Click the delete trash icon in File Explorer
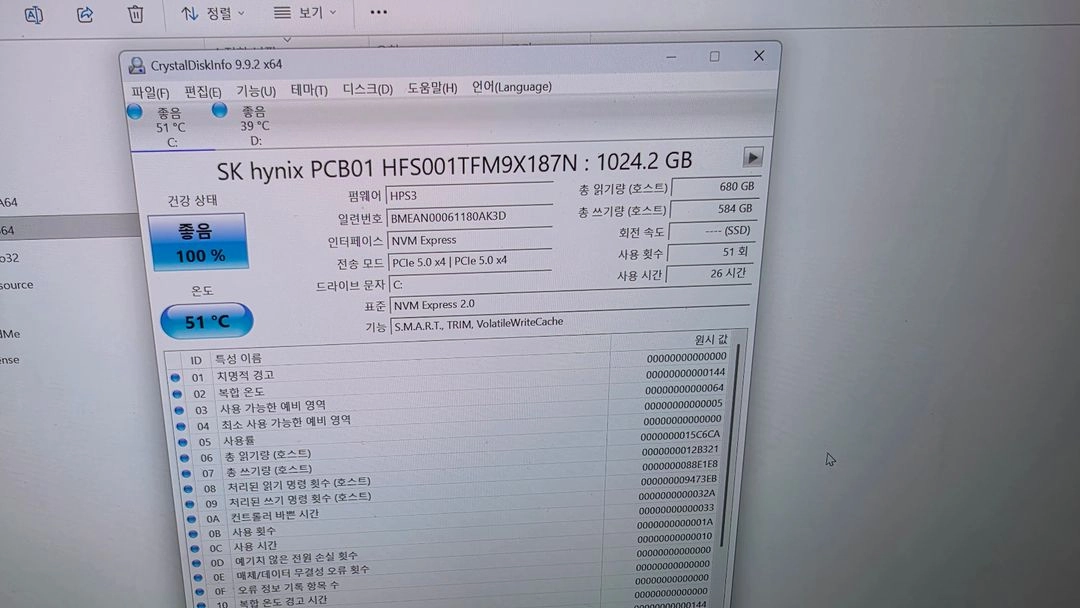 (136, 14)
